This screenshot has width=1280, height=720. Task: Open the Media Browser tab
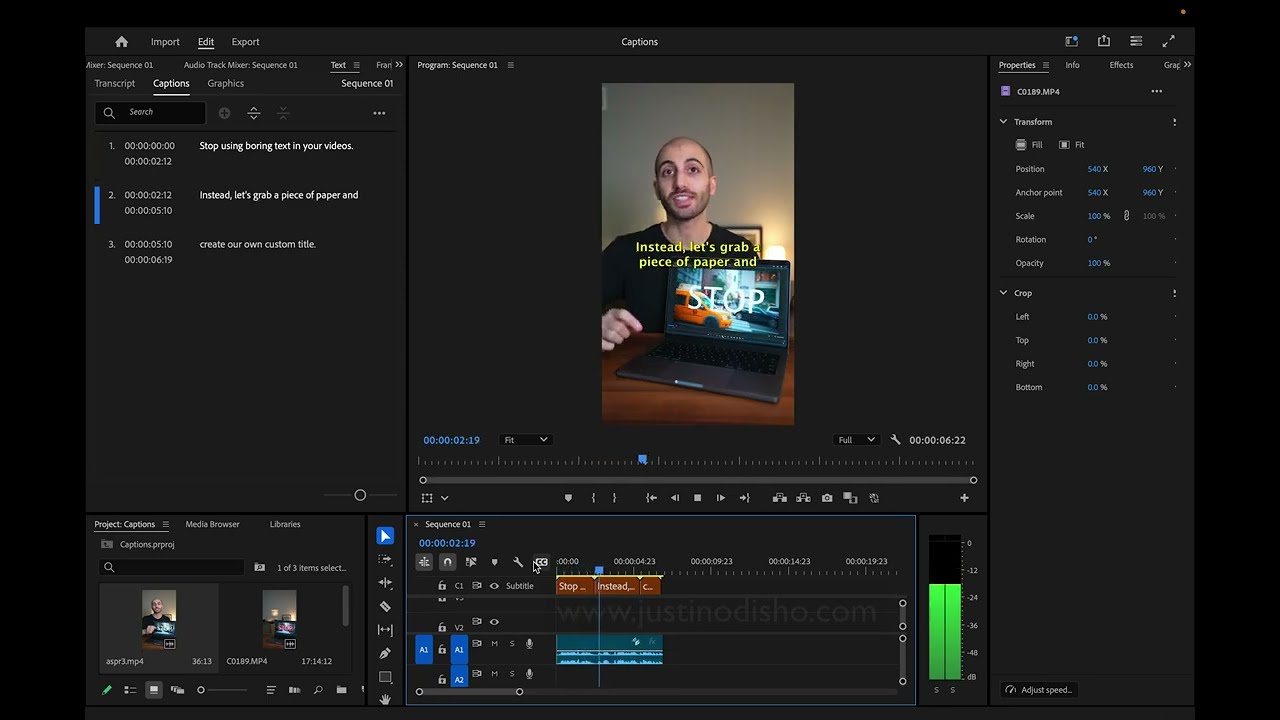212,524
